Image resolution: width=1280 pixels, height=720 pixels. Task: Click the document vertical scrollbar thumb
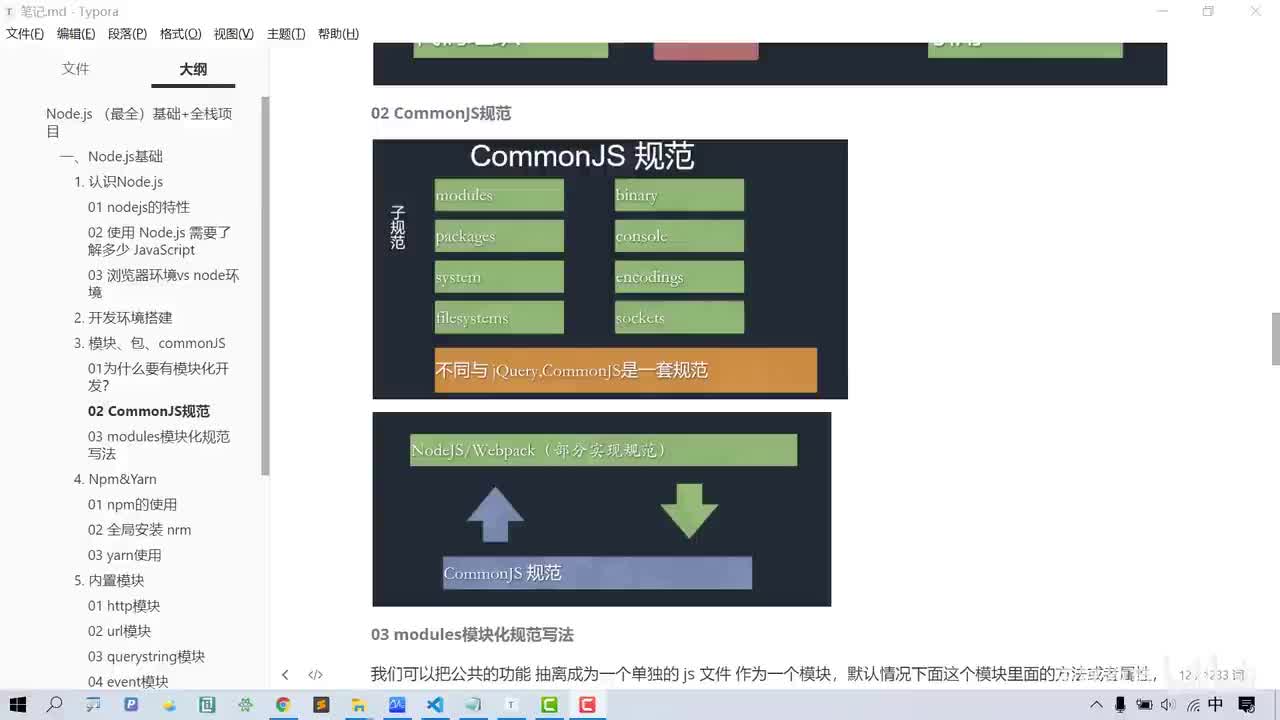[x=1275, y=339]
